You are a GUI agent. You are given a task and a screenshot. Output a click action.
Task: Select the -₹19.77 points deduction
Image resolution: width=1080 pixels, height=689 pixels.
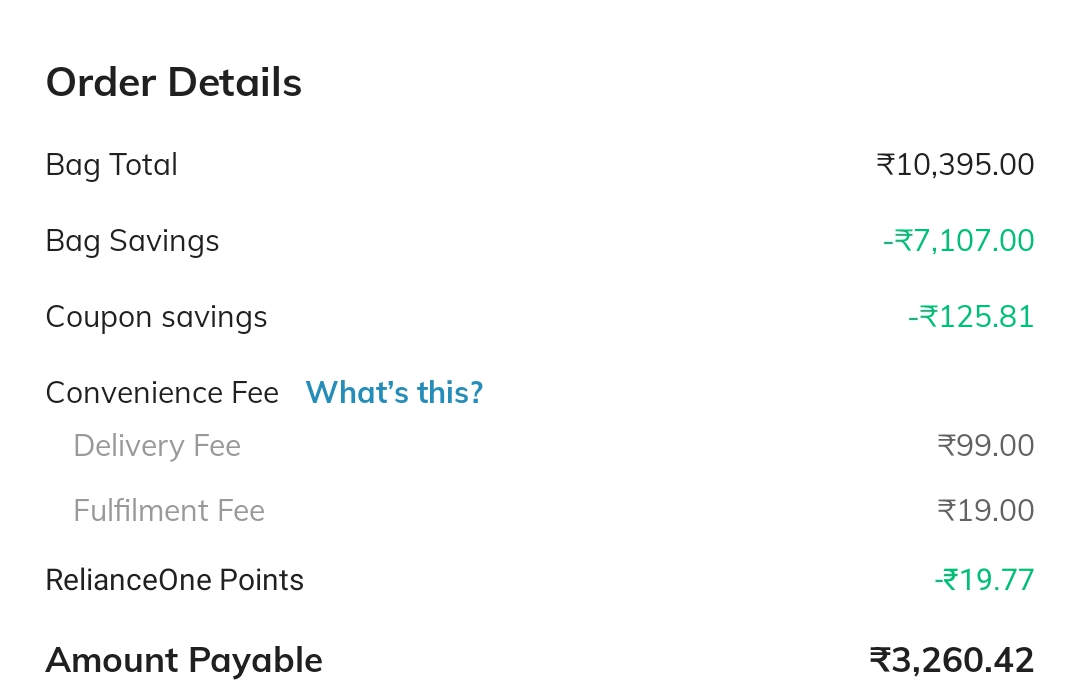985,579
